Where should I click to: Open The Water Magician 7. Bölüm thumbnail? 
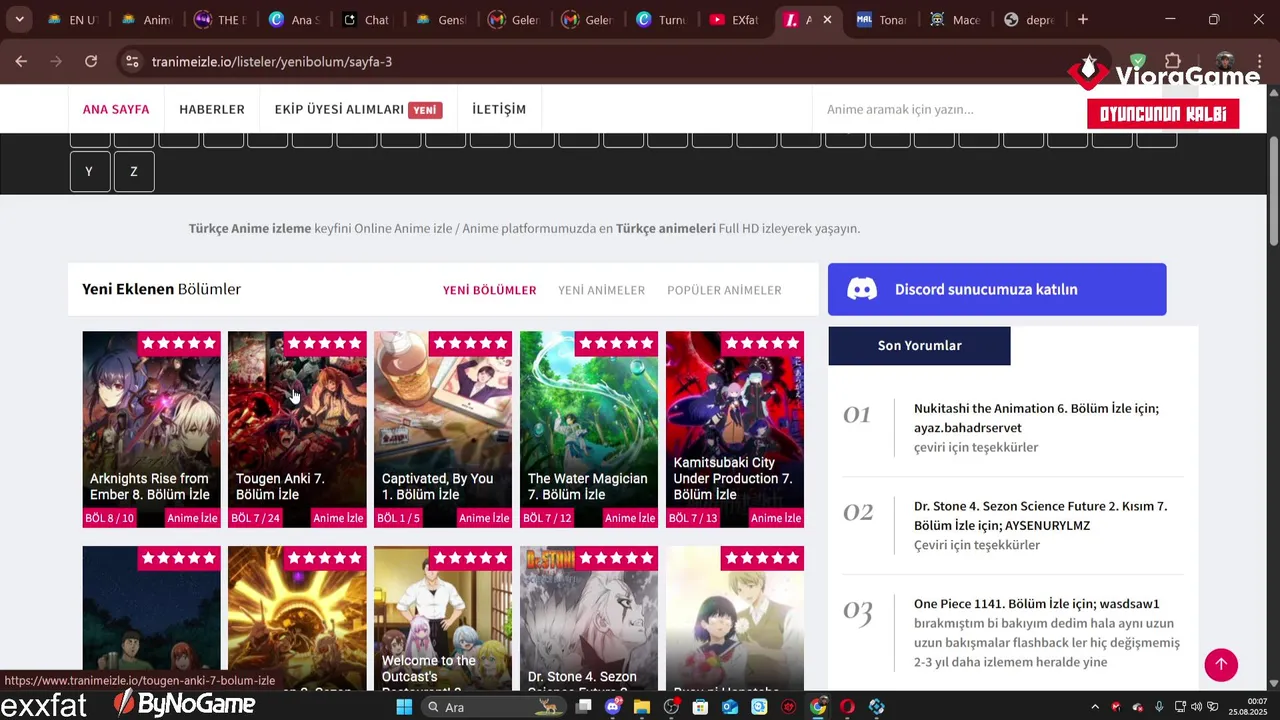pyautogui.click(x=589, y=429)
